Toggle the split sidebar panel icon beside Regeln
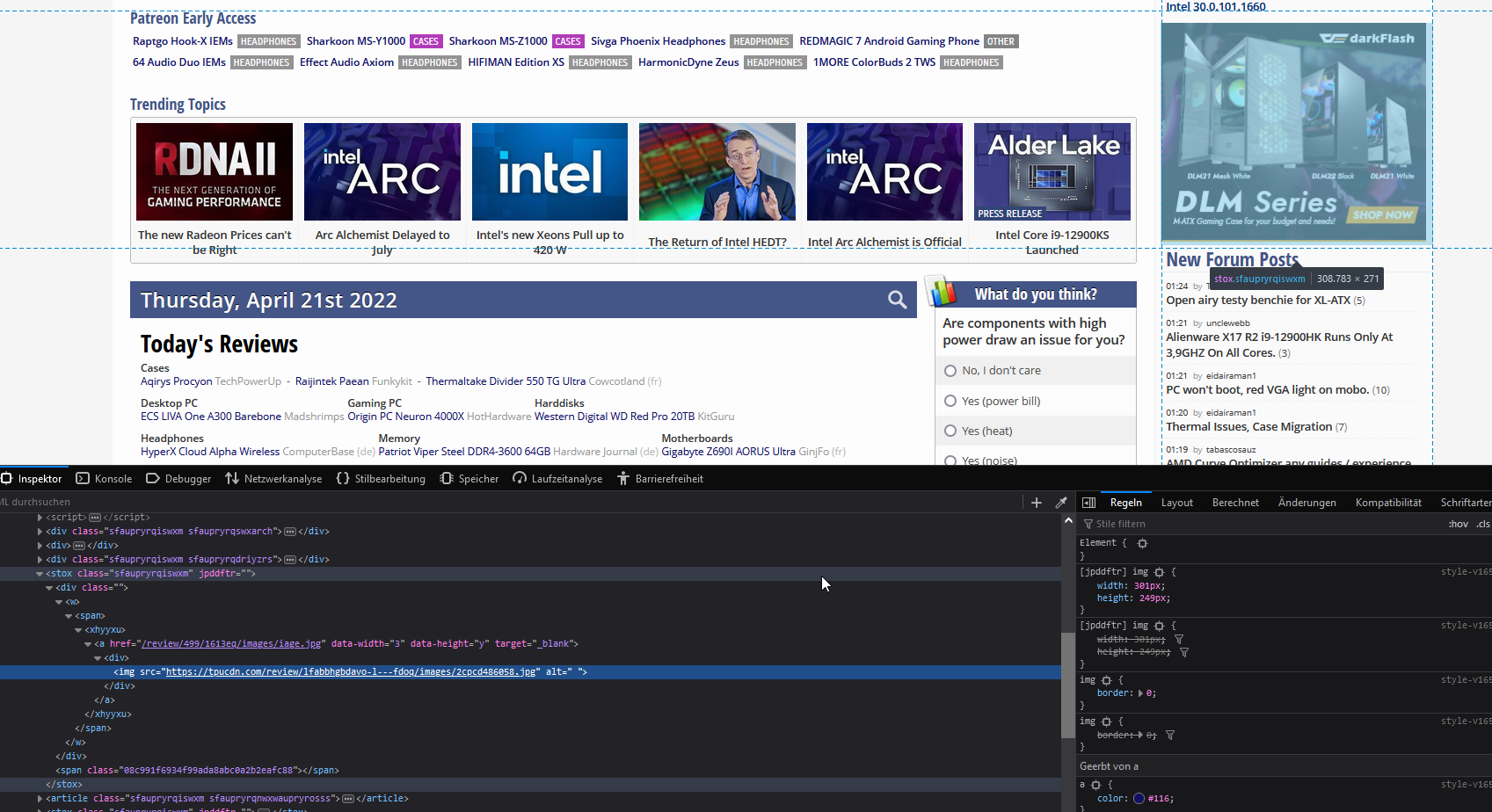 point(1088,503)
